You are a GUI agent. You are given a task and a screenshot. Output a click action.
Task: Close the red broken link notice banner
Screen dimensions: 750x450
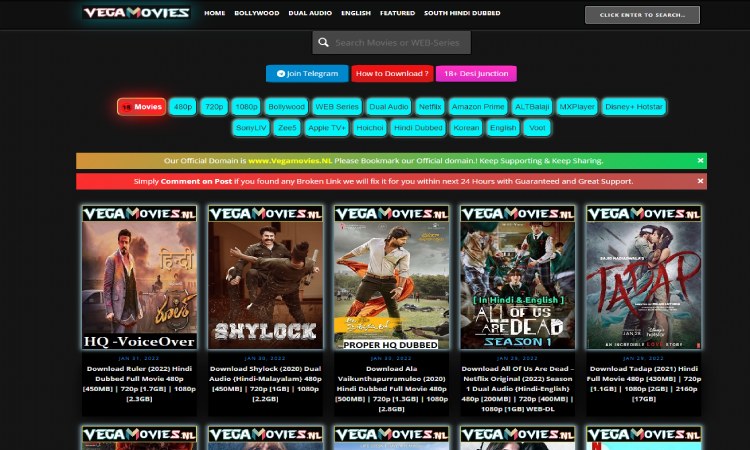[x=700, y=181]
